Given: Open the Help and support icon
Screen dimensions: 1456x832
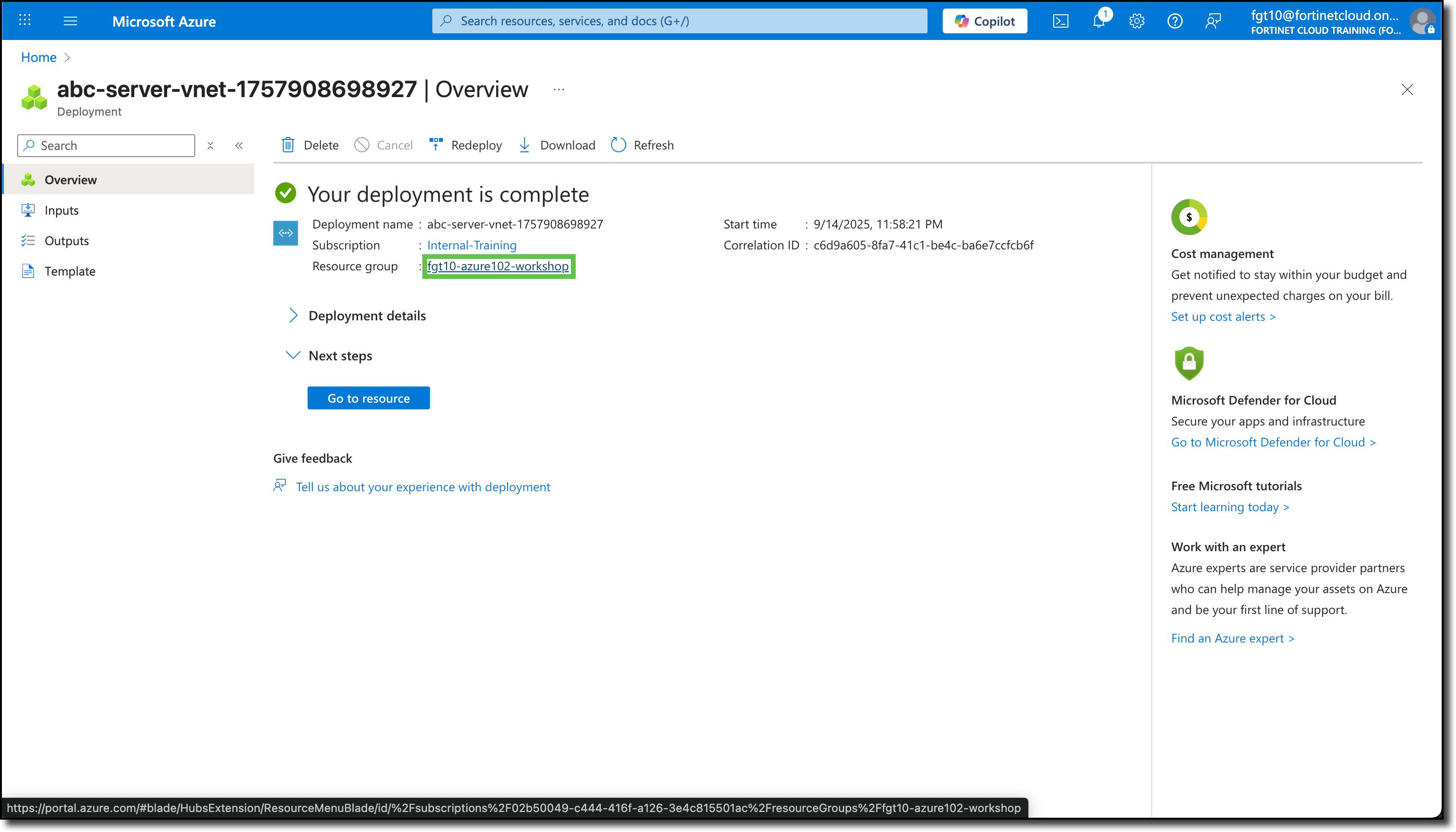Looking at the screenshot, I should click(x=1175, y=20).
